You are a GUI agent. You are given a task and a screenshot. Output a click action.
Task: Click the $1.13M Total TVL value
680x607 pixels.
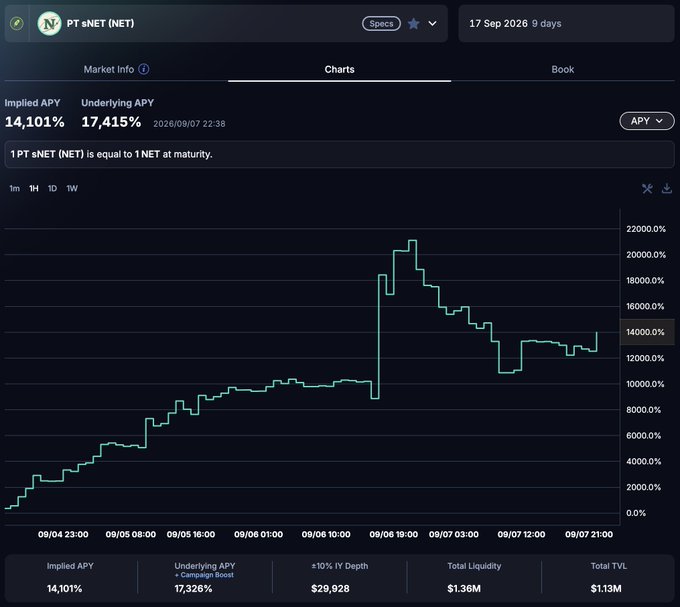click(606, 589)
